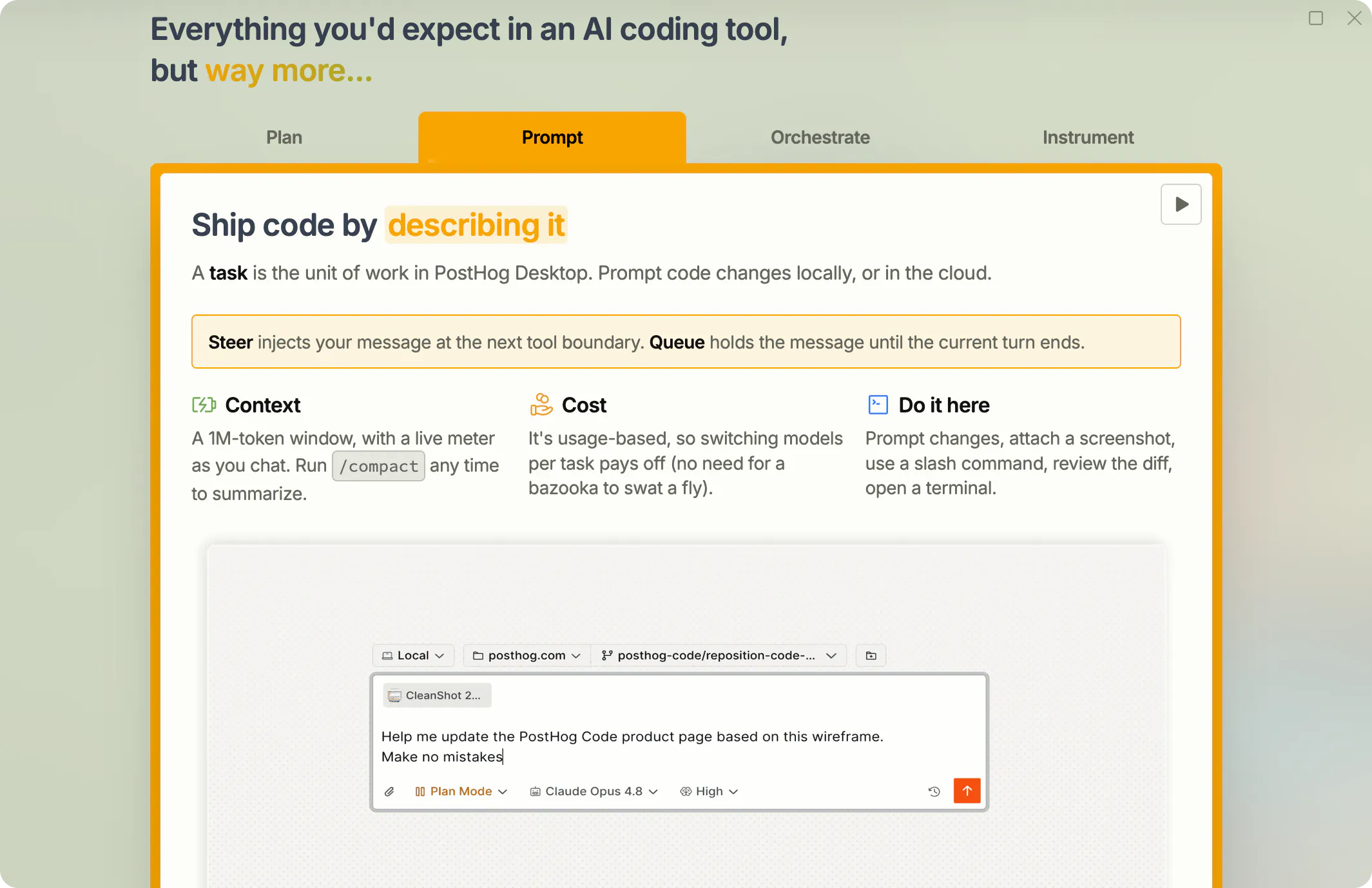Open the posthog-code branch dropdown
The image size is (1372, 888).
pos(719,655)
